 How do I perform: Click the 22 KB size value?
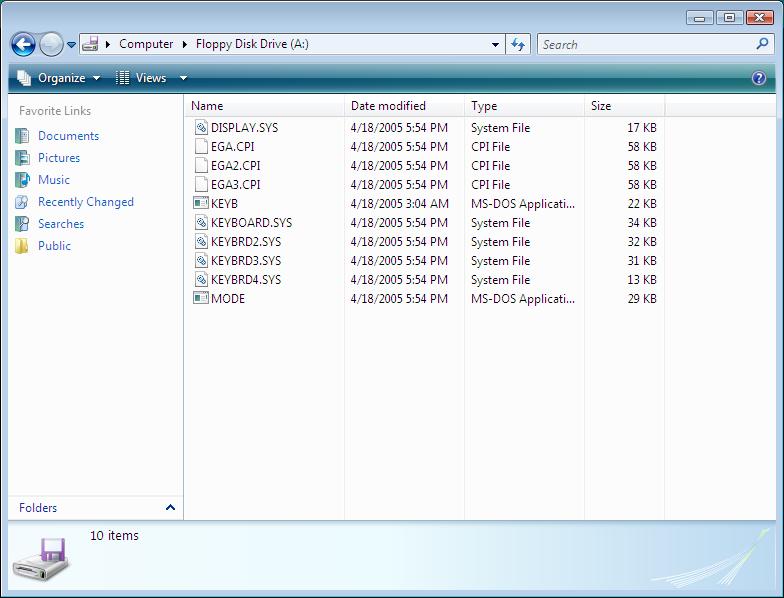[642, 204]
